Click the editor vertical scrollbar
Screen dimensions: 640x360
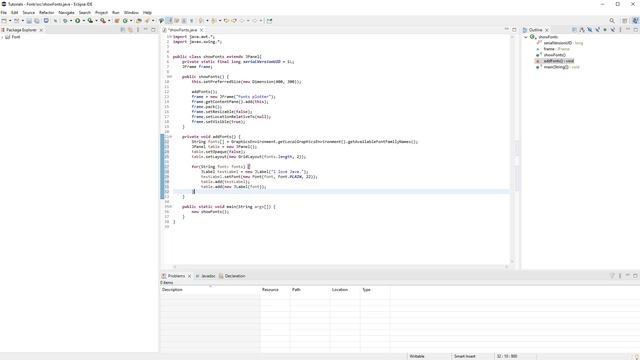pos(512,149)
